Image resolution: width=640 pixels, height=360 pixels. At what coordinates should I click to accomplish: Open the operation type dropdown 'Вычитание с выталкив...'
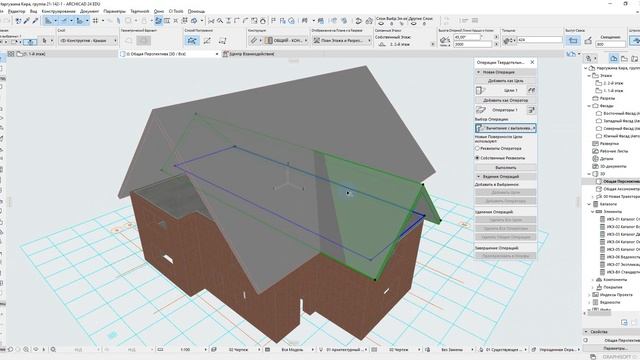[505, 128]
